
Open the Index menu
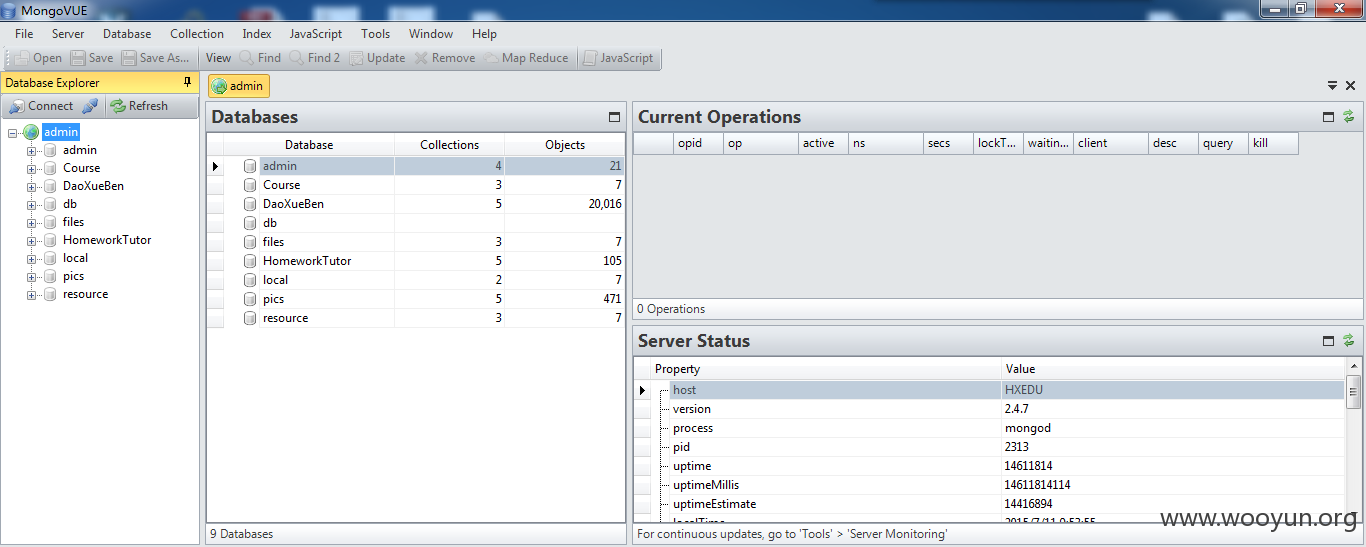(257, 34)
